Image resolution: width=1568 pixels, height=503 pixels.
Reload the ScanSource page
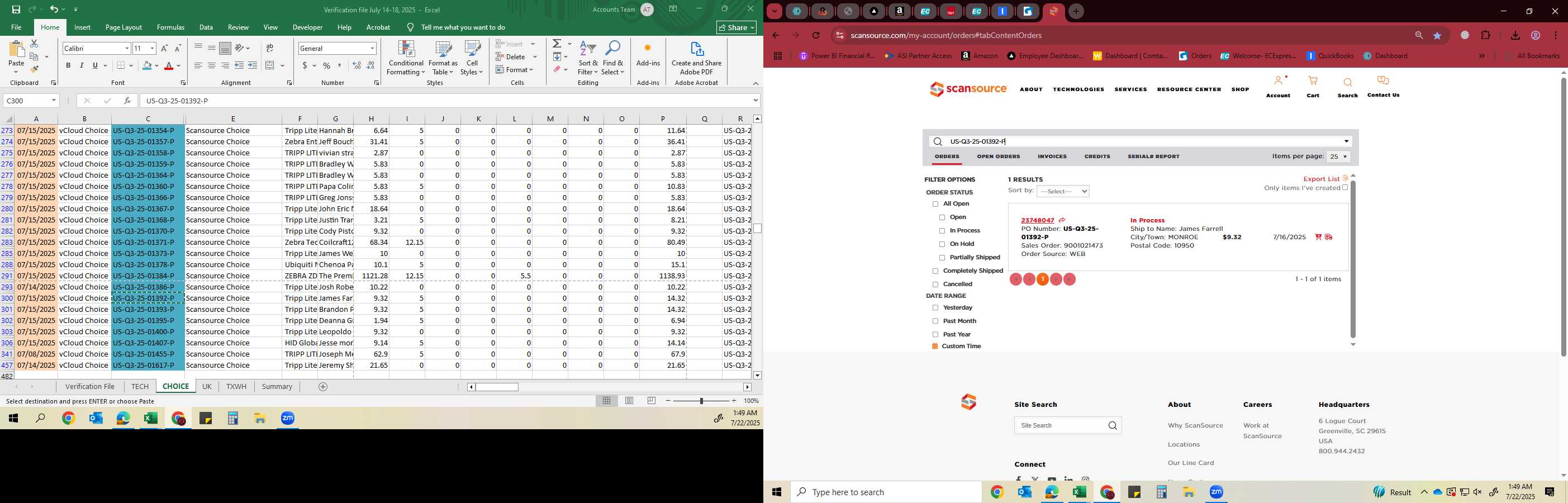click(x=816, y=35)
